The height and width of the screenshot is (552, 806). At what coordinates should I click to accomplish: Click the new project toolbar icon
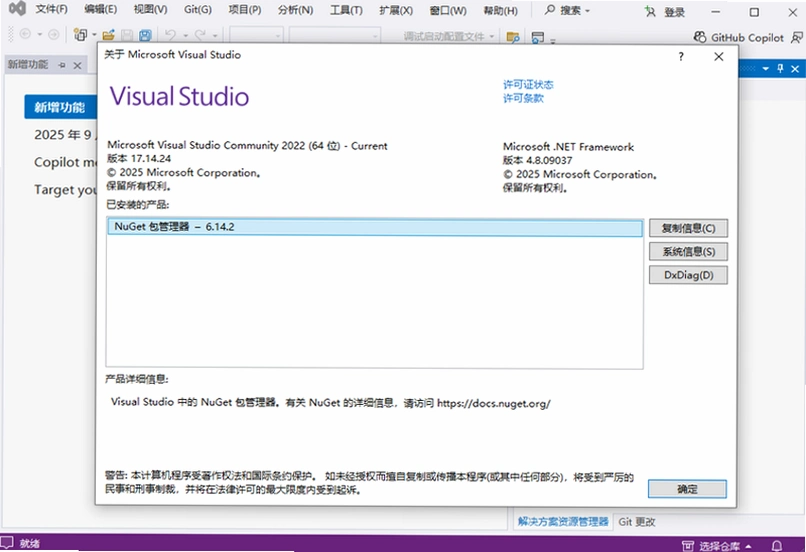tap(80, 35)
